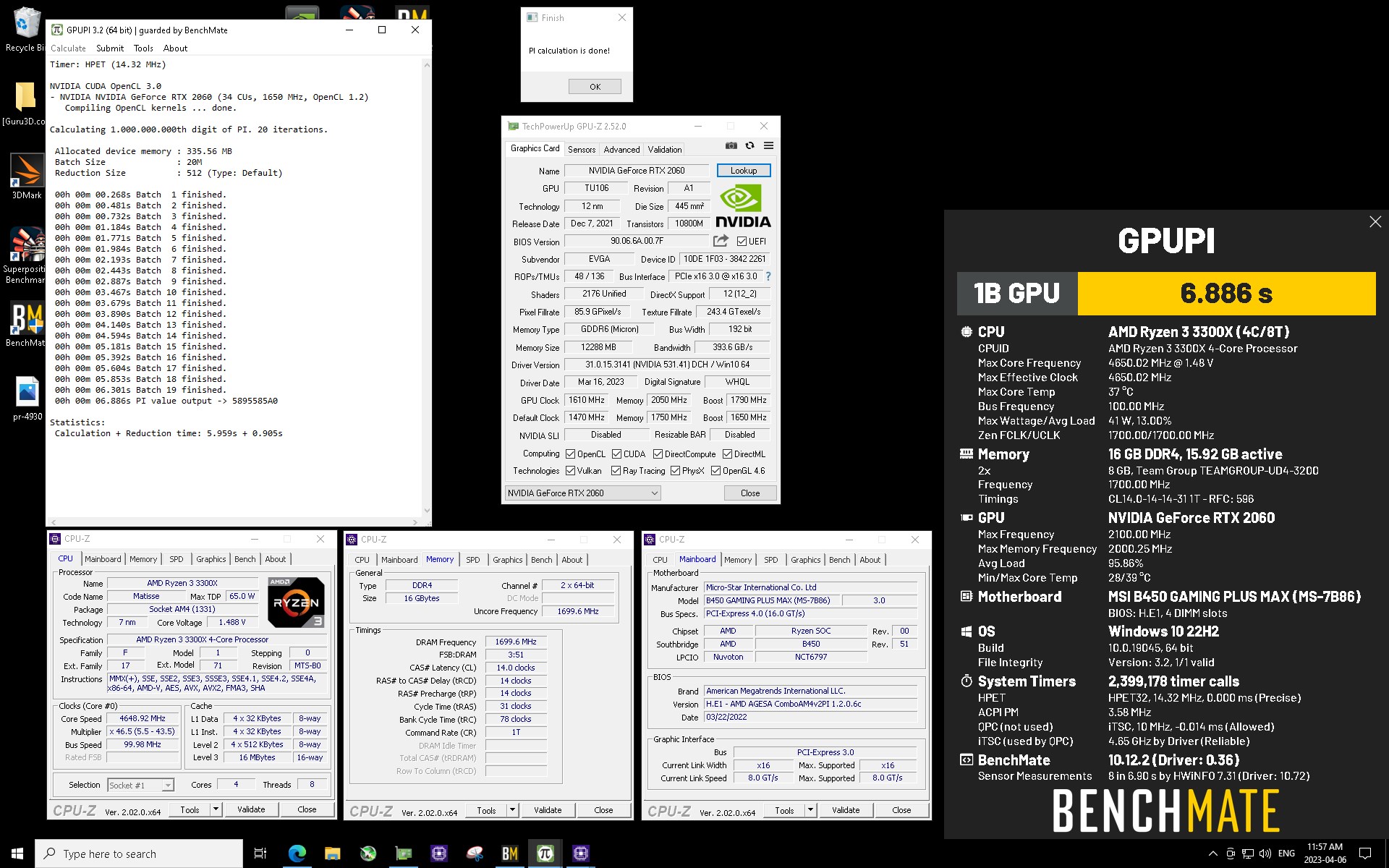Toggle the Ray Tracing checkbox

[x=616, y=471]
